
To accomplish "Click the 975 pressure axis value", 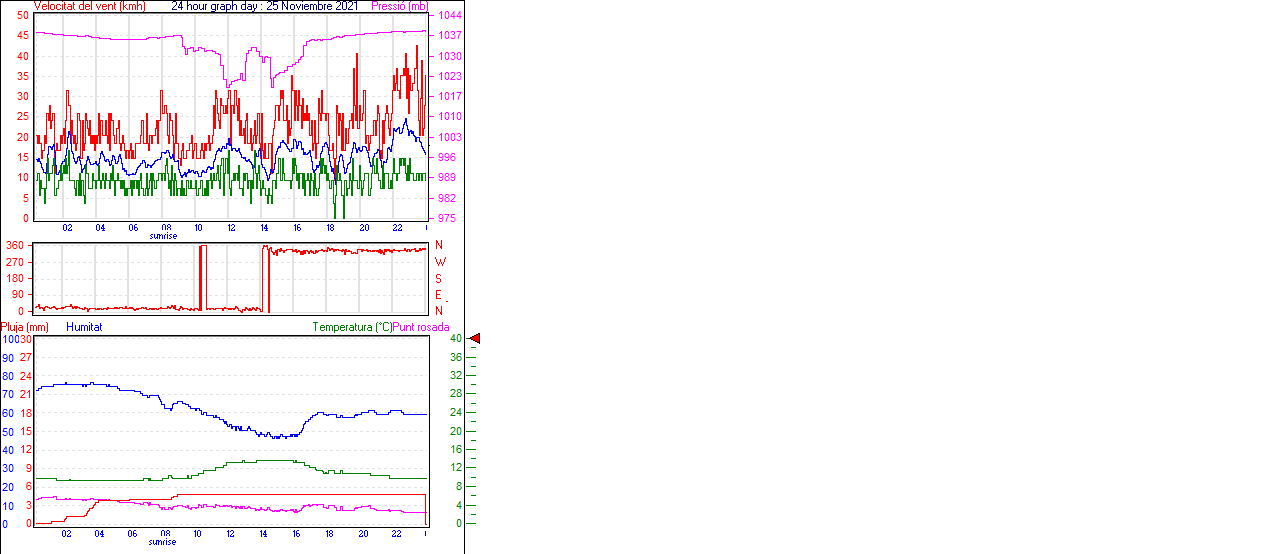I will click(446, 218).
